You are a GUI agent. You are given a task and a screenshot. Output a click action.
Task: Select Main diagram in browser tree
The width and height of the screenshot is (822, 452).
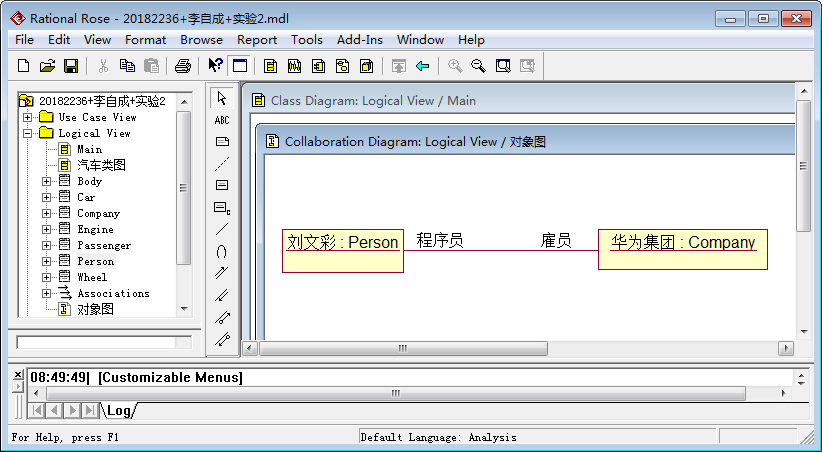(89, 149)
